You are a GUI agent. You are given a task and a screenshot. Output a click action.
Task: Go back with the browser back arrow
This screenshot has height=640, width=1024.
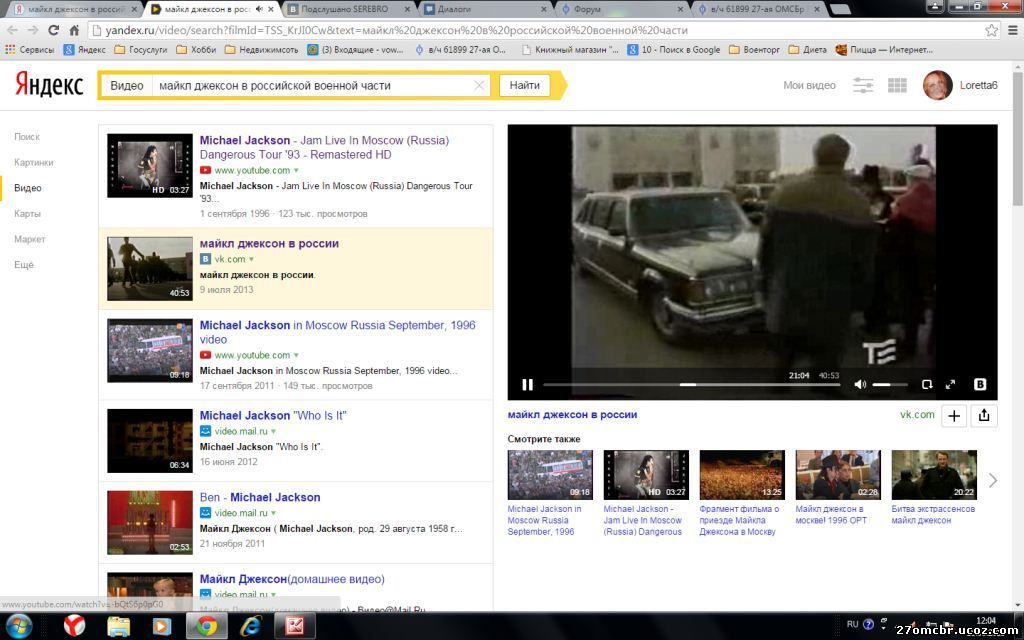(x=12, y=30)
